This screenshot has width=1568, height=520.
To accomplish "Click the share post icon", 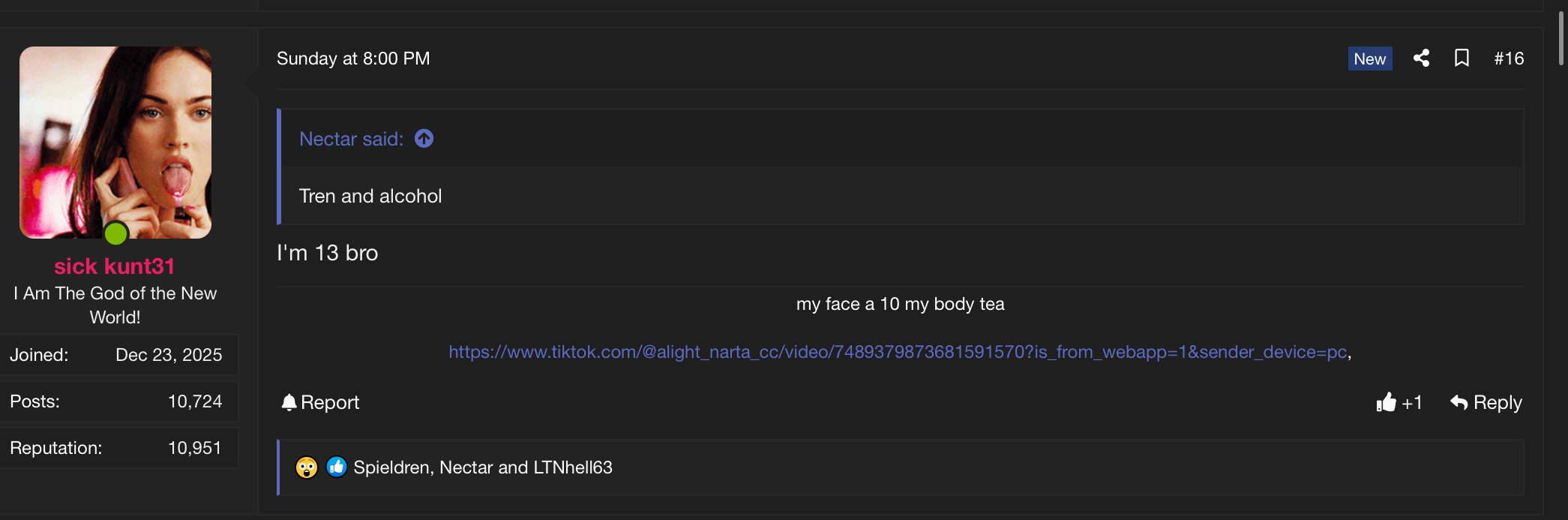I will coord(1421,59).
